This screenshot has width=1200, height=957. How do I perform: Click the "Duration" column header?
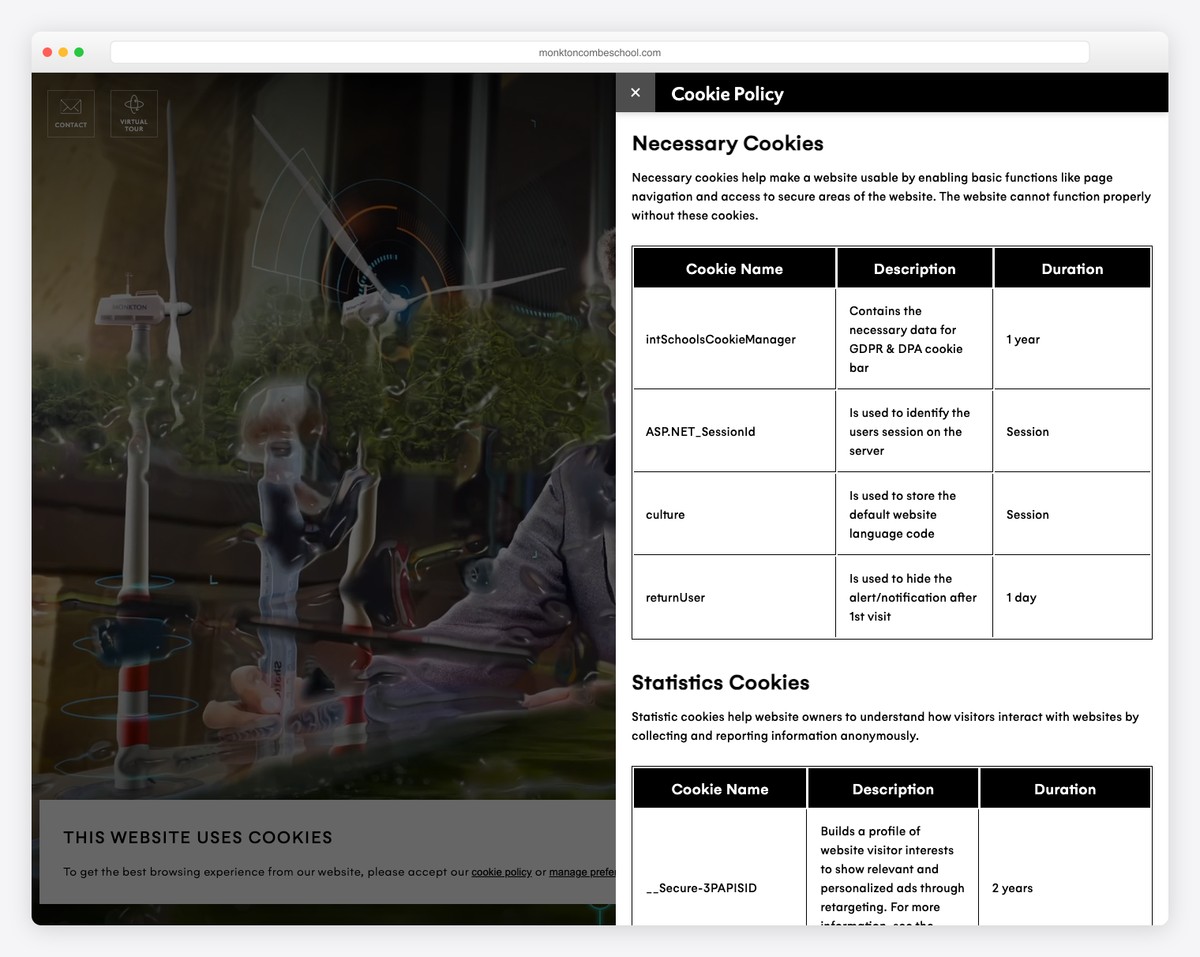coord(1071,268)
